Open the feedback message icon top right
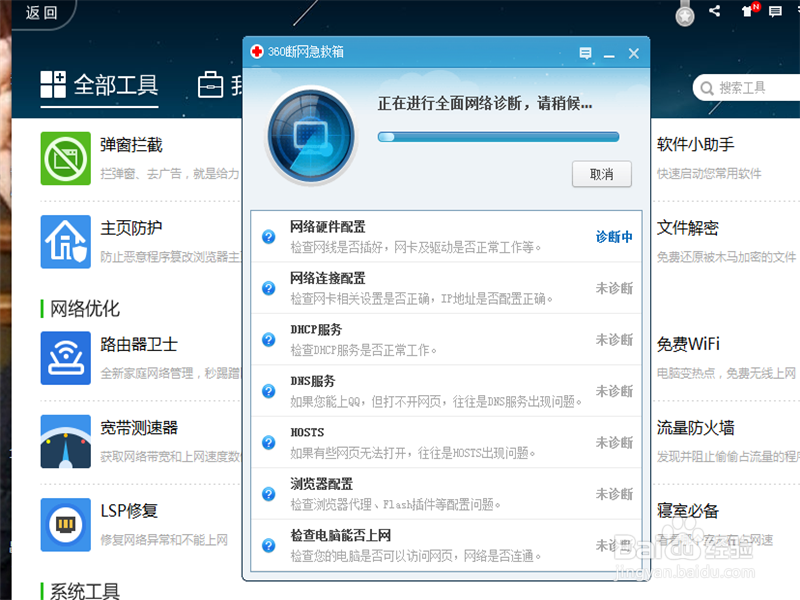 [773, 11]
